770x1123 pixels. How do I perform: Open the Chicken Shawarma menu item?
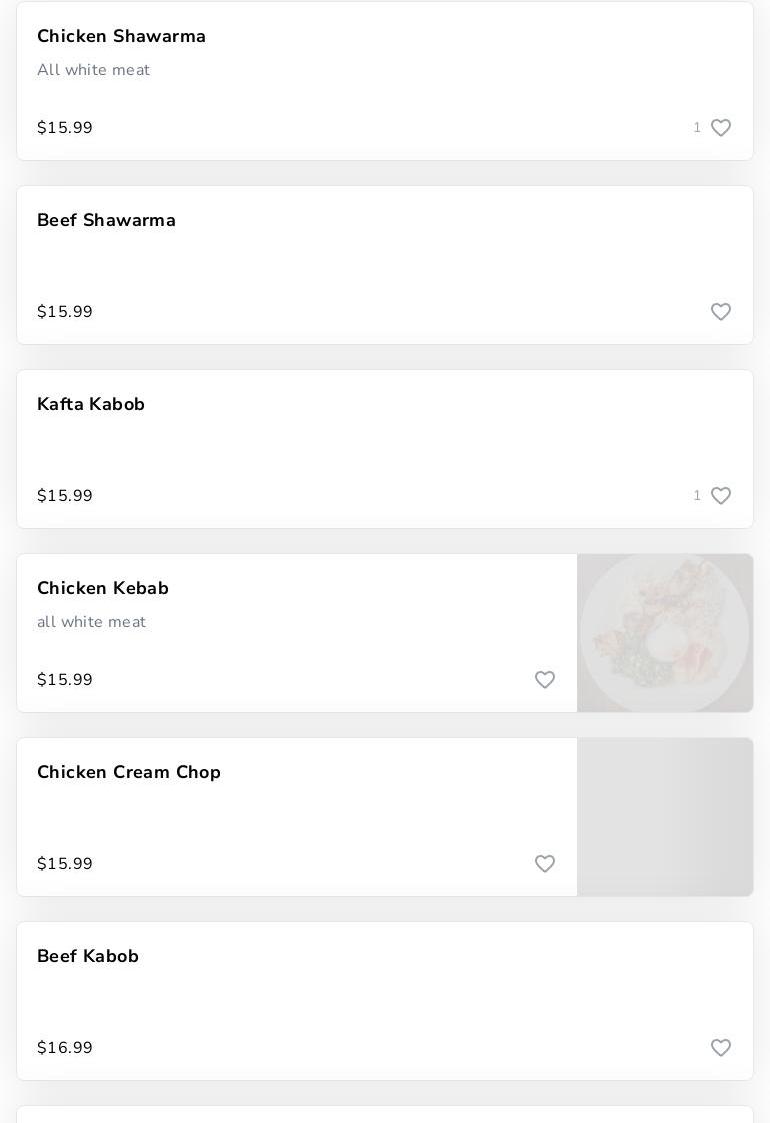121,37
